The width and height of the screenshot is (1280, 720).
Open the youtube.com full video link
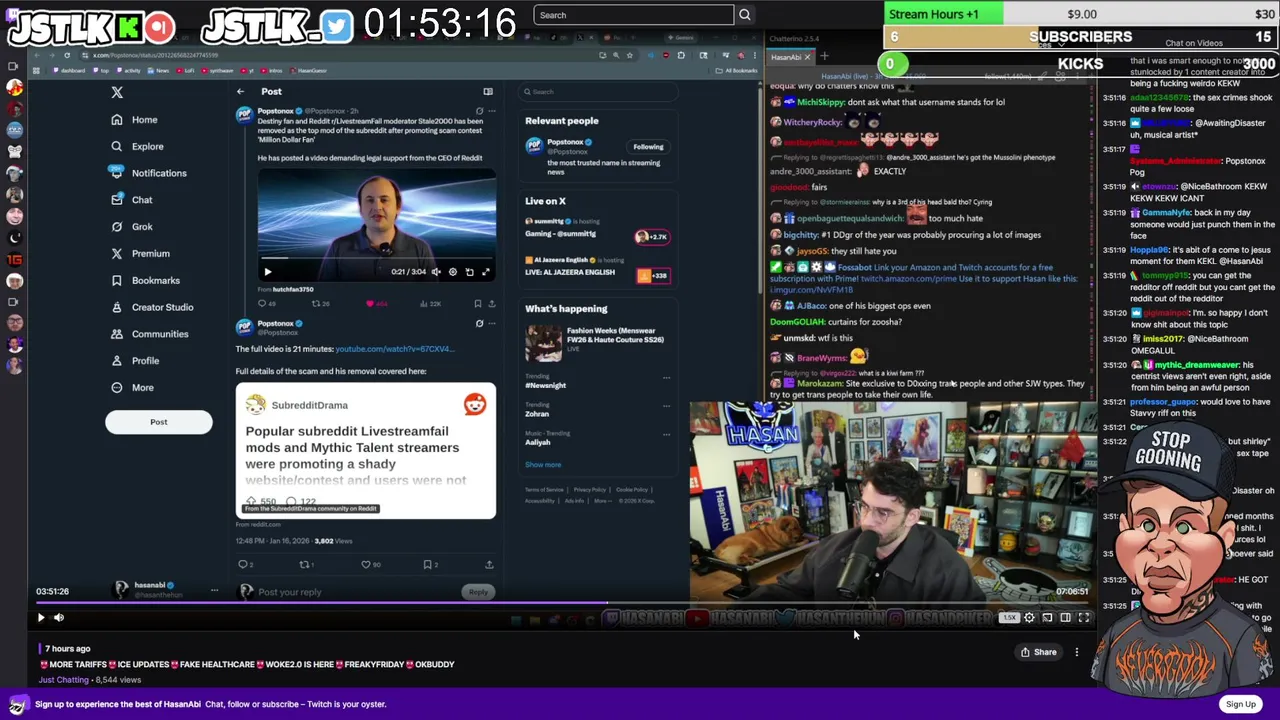(x=394, y=349)
